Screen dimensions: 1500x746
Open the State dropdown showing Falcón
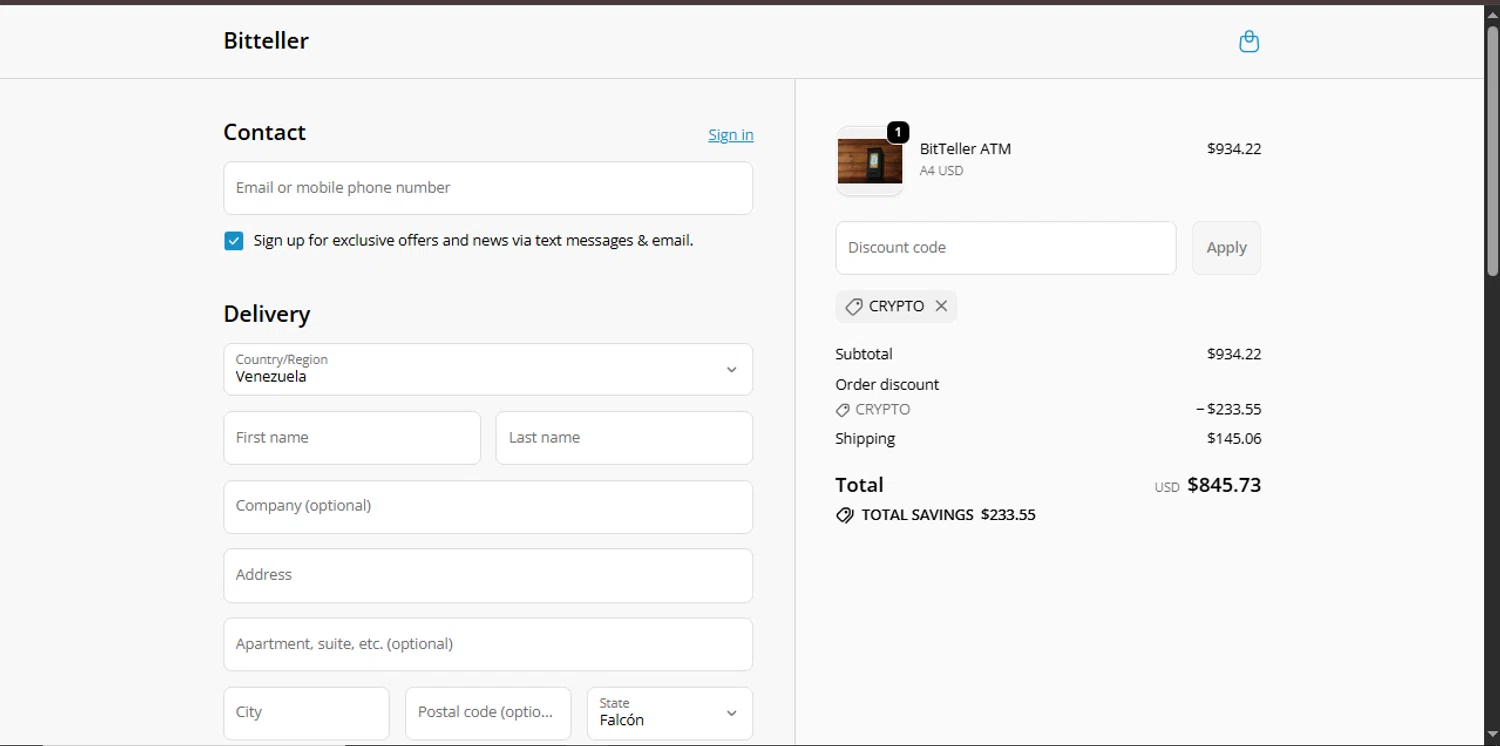670,713
